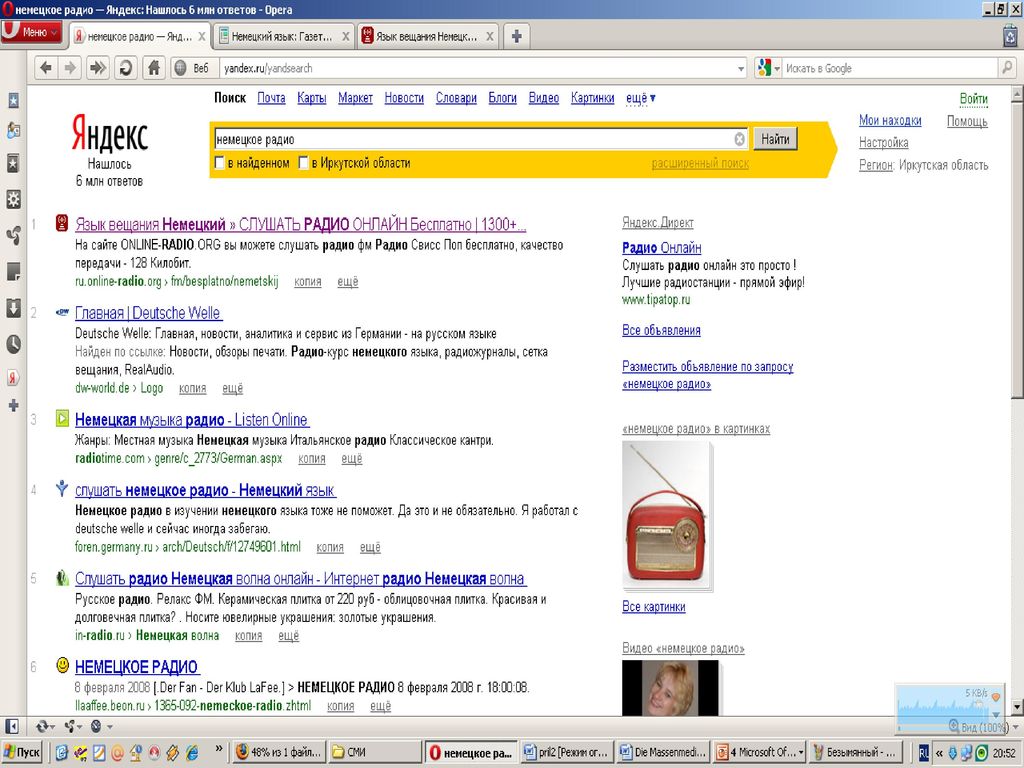1024x768 pixels.
Task: Click the vertical scrollbar down arrow
Action: tap(1016, 707)
